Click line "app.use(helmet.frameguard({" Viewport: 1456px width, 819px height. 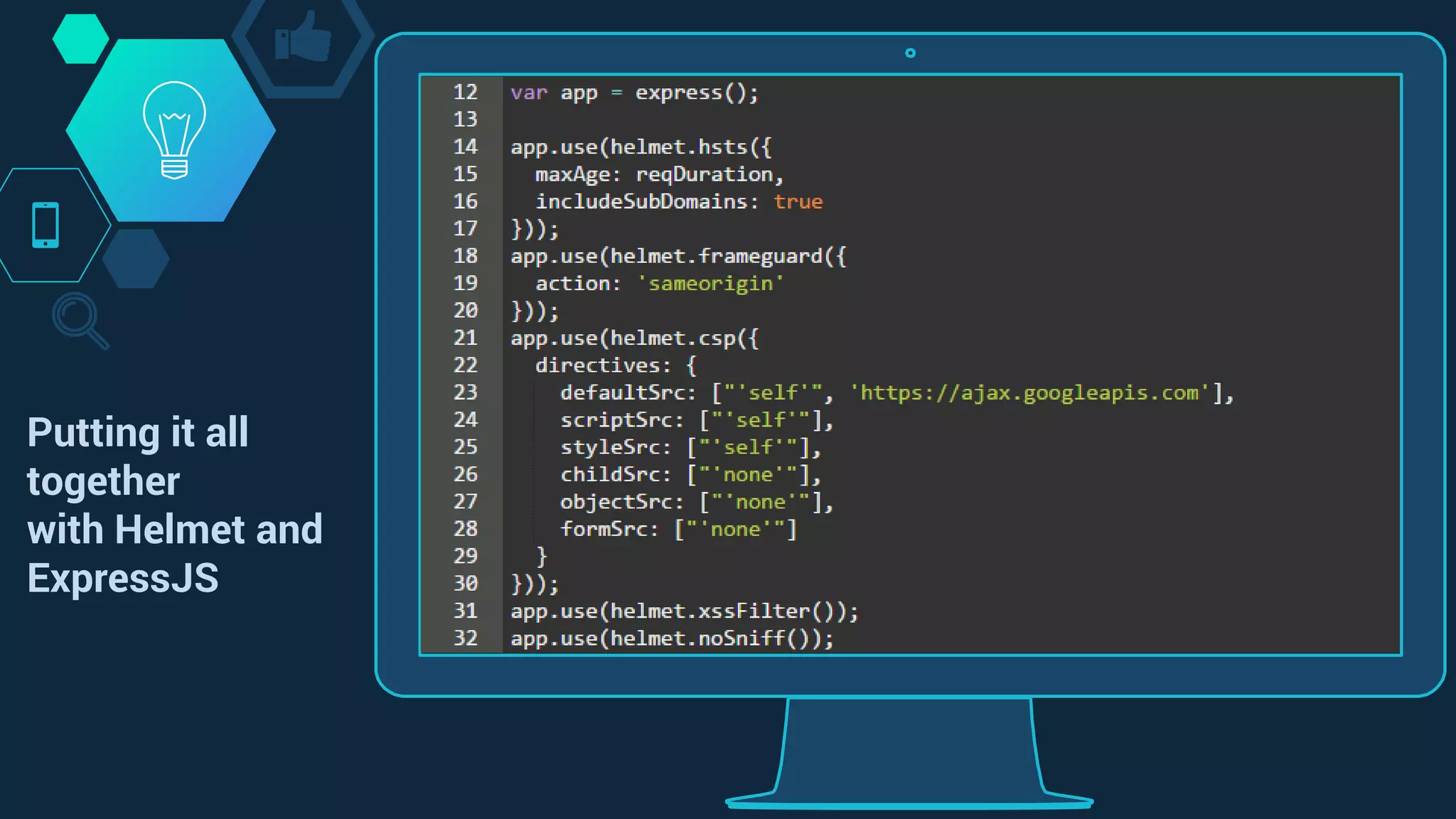(x=678, y=257)
